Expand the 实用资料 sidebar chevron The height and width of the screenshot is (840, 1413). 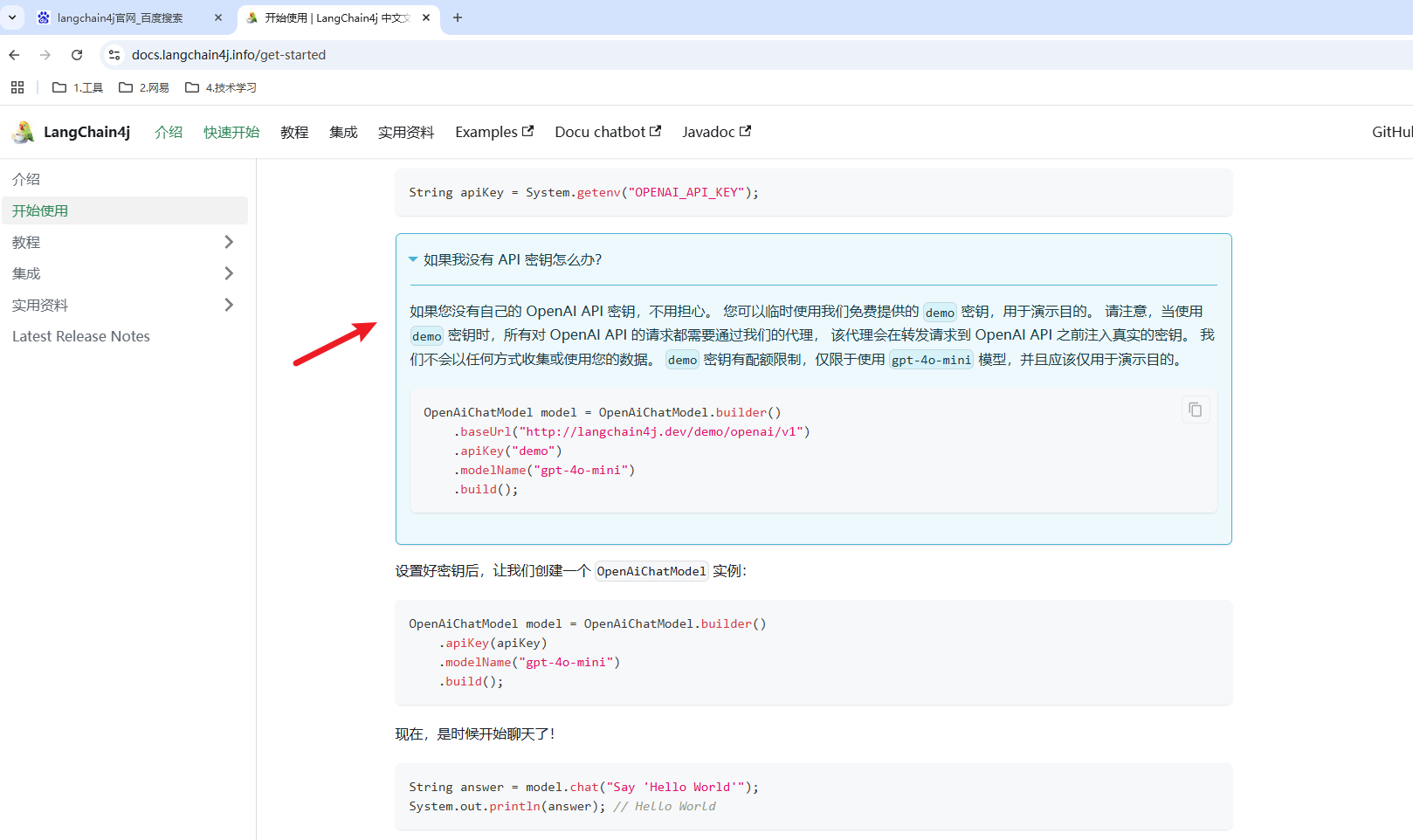[x=229, y=305]
